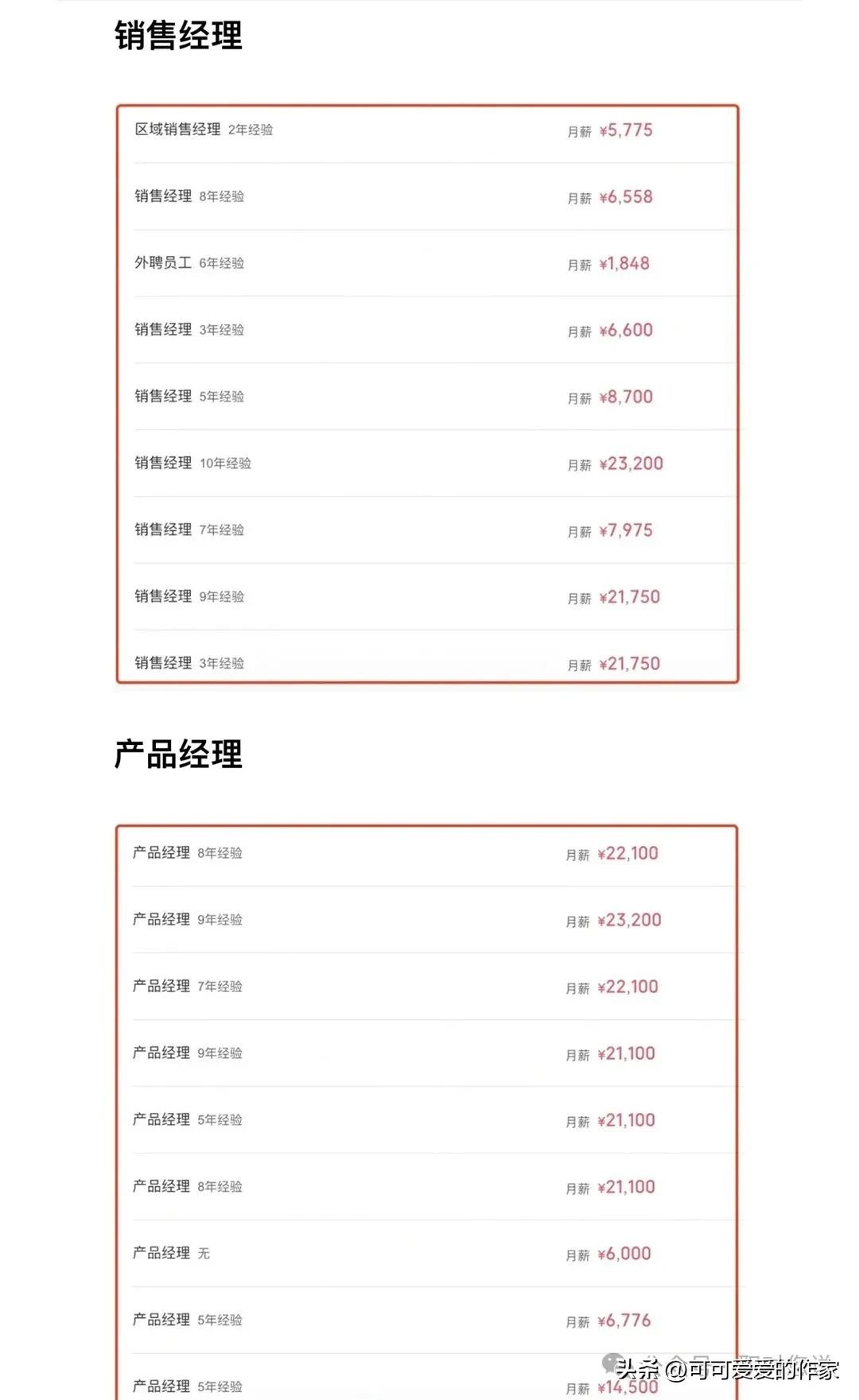This screenshot has height=1400, width=859.
Task: Click the 头条 @可可爱爱的作家 watermark
Action: pyautogui.click(x=727, y=1368)
